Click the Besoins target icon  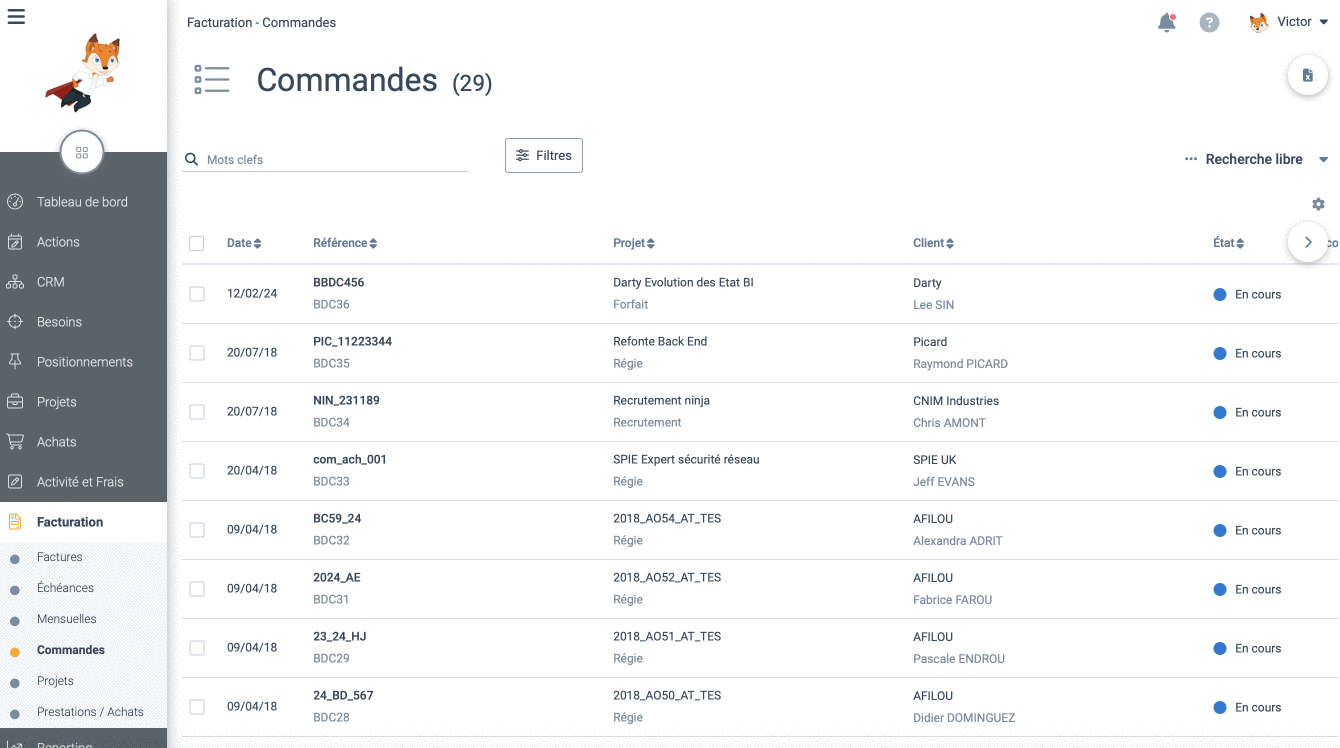[x=15, y=322]
